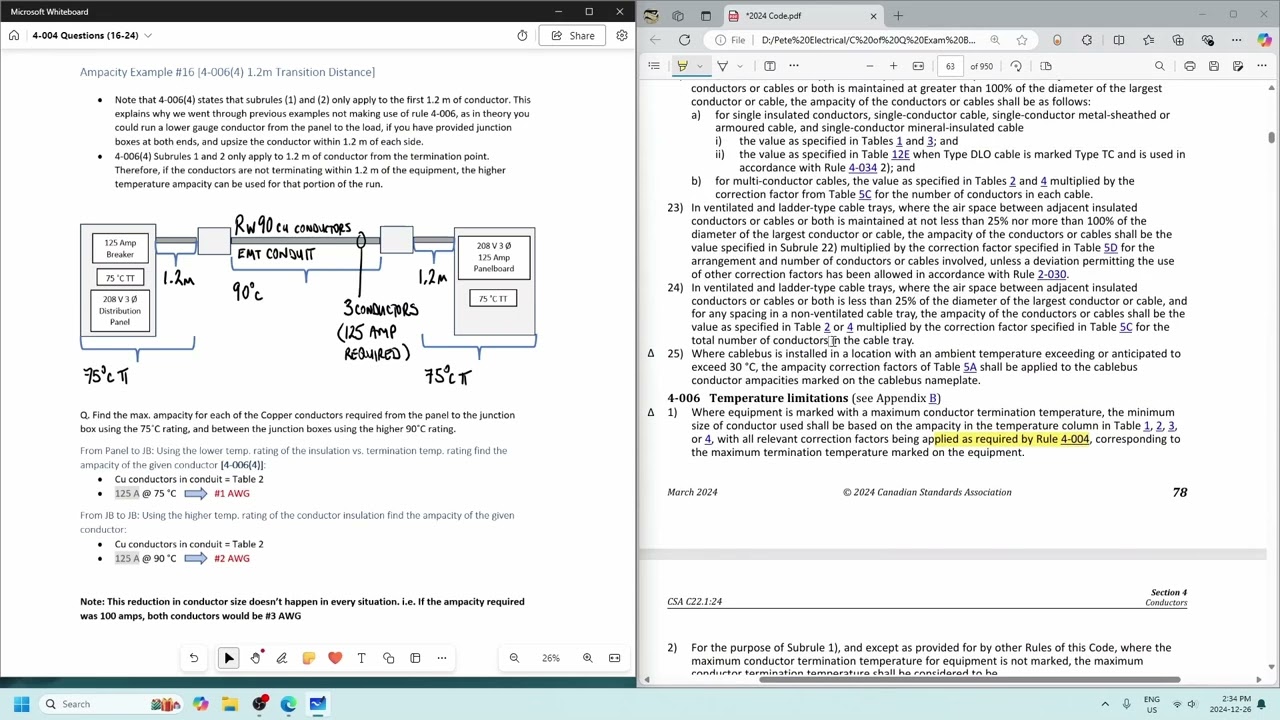Share the whiteboard
Screen dimensions: 1280x720
[573, 36]
